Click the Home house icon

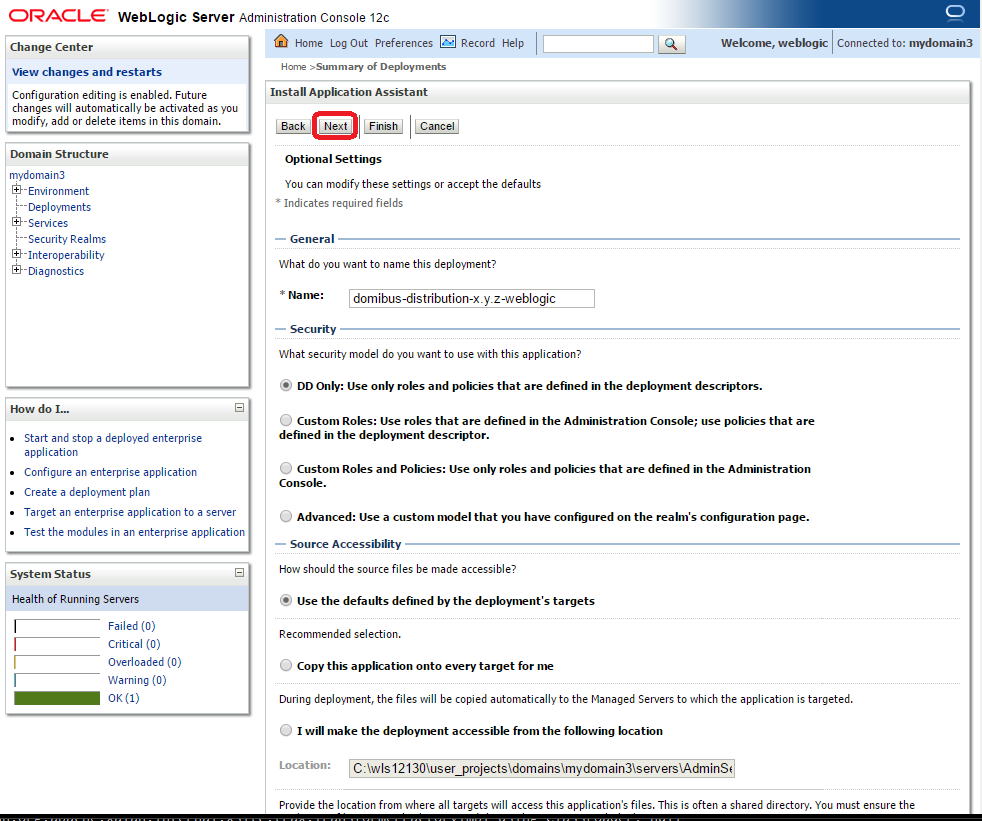pos(281,41)
